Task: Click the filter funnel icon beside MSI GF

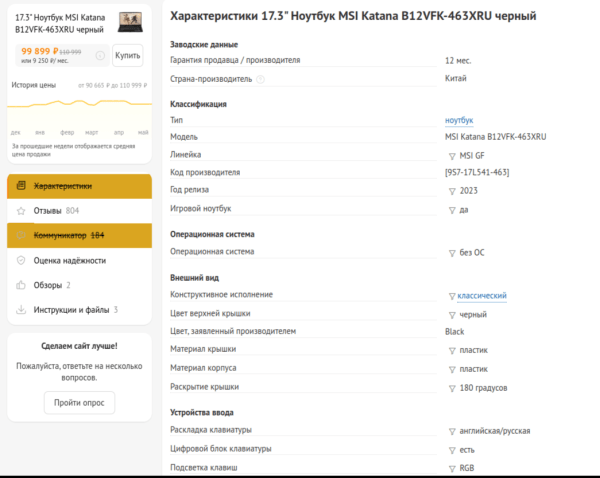Action: (452, 156)
